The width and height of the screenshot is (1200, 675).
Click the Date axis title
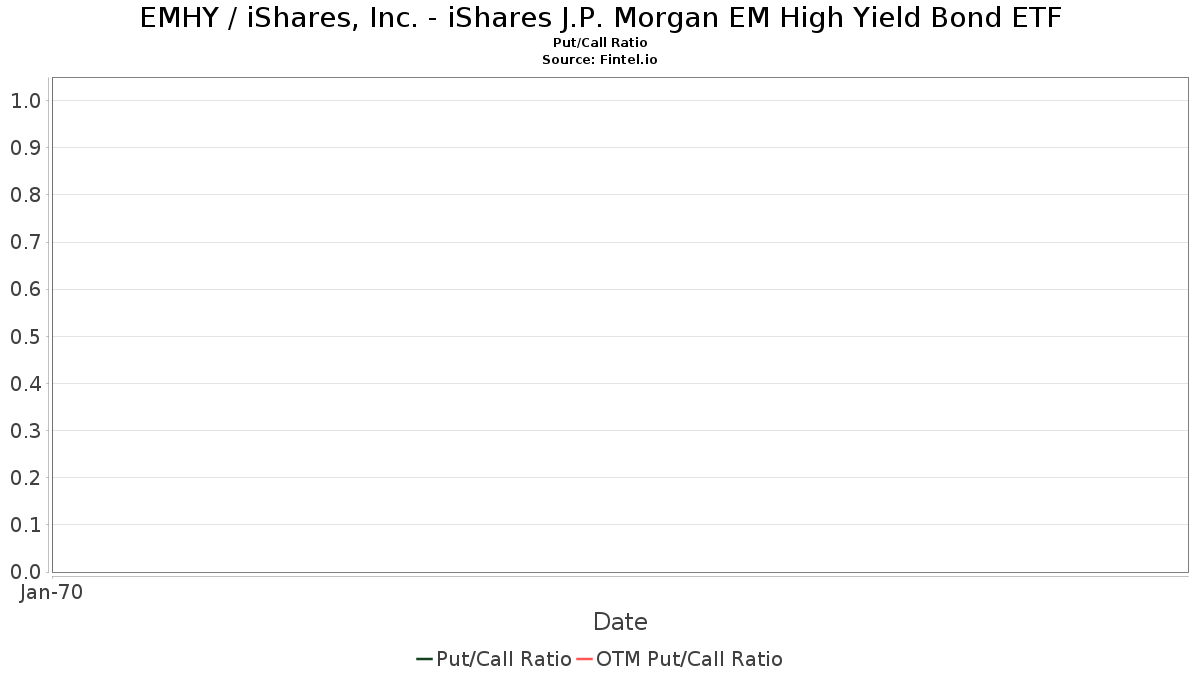(620, 622)
